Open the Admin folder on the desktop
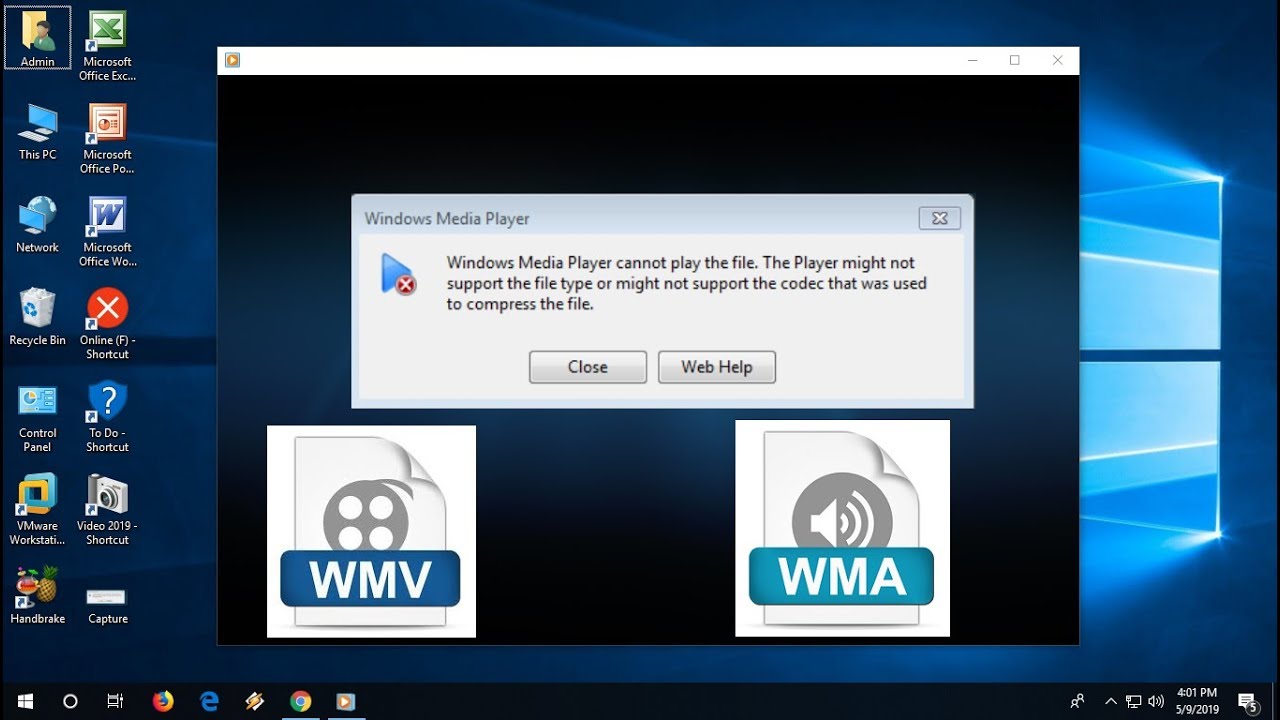The width and height of the screenshot is (1280, 720). tap(38, 37)
